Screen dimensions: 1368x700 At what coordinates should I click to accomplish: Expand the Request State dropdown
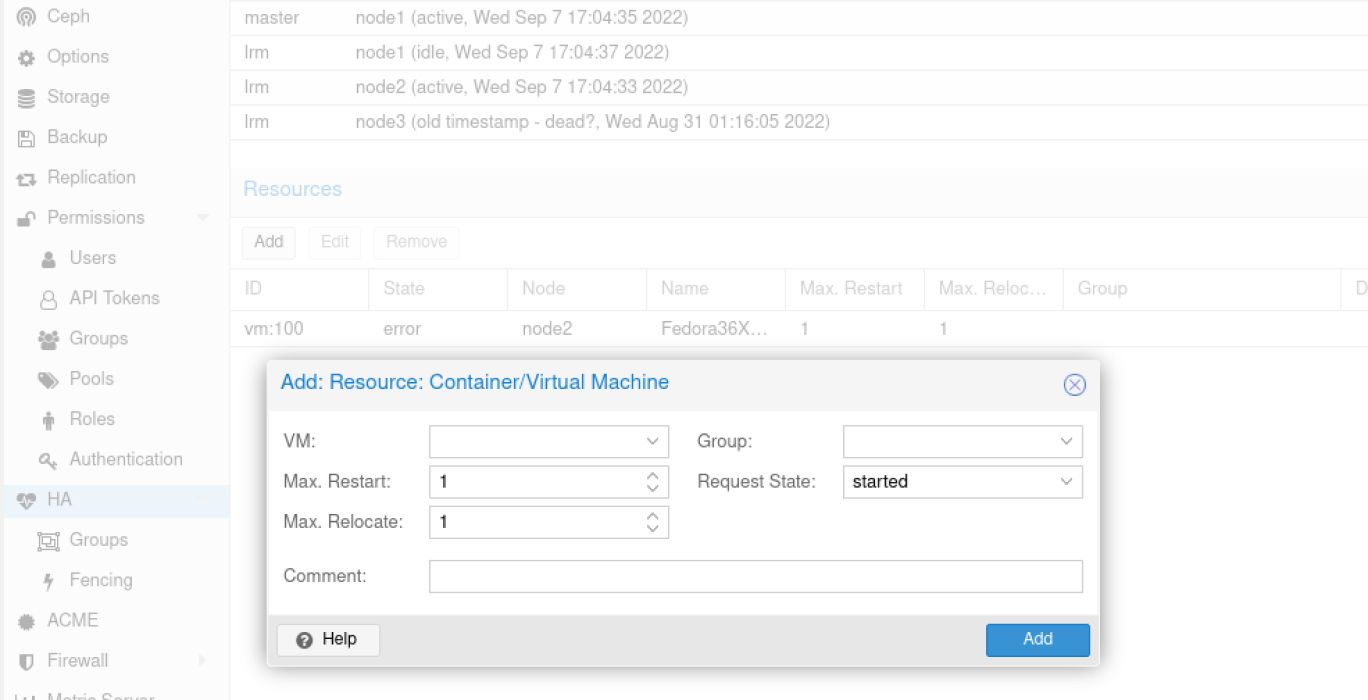pos(1066,482)
